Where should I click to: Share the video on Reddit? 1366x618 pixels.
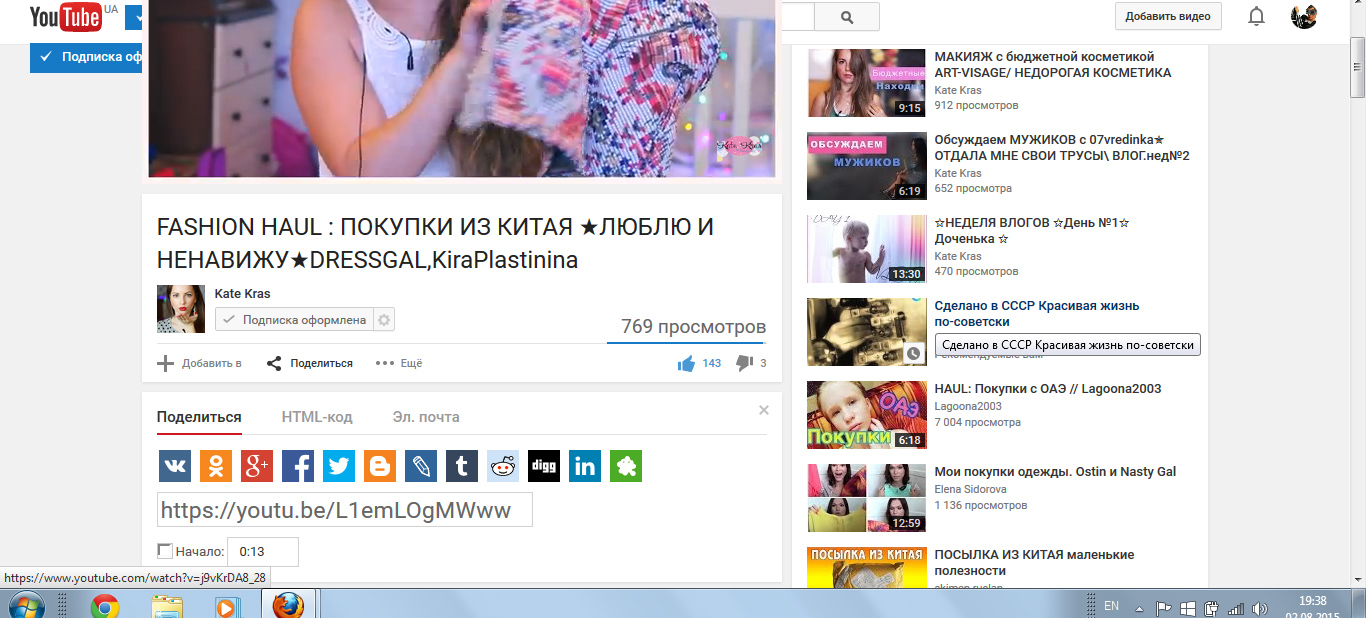click(503, 466)
